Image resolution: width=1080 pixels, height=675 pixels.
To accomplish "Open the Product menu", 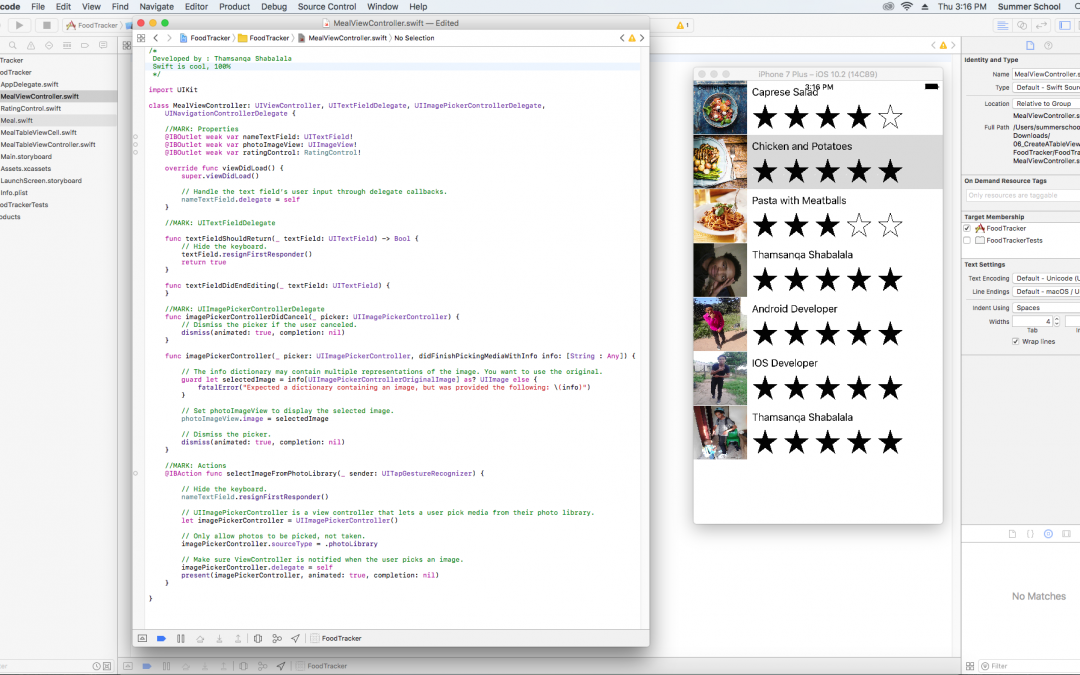I will click(x=234, y=7).
